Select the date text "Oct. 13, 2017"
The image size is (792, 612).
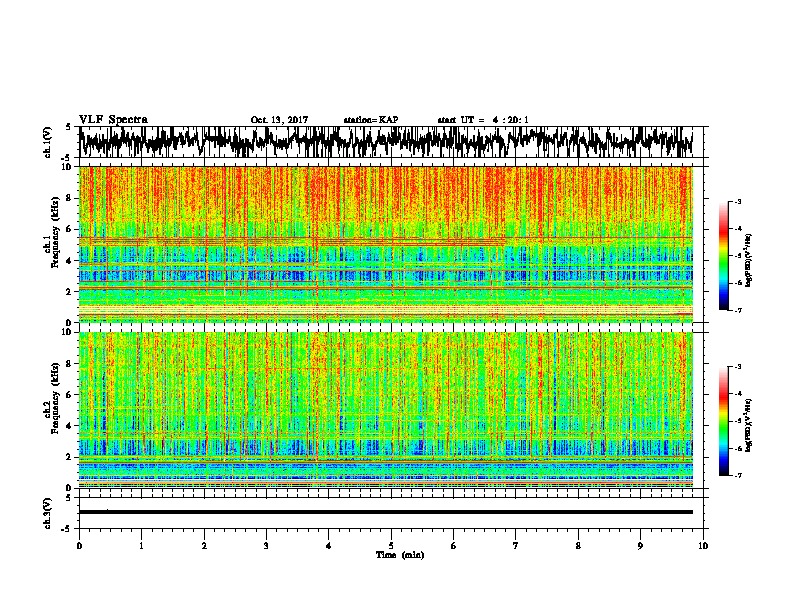click(279, 120)
